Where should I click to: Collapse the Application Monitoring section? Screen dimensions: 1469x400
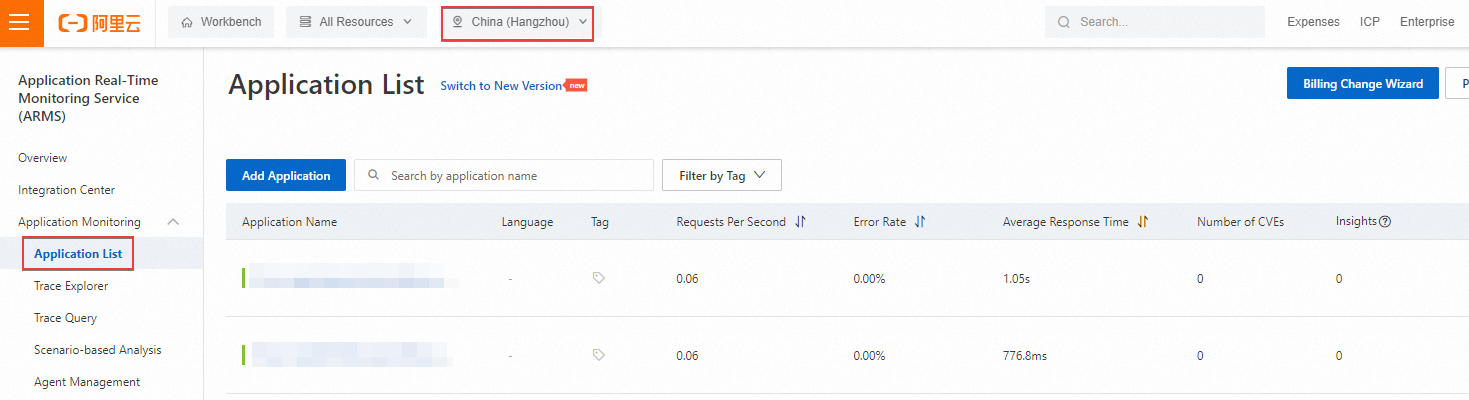click(173, 222)
